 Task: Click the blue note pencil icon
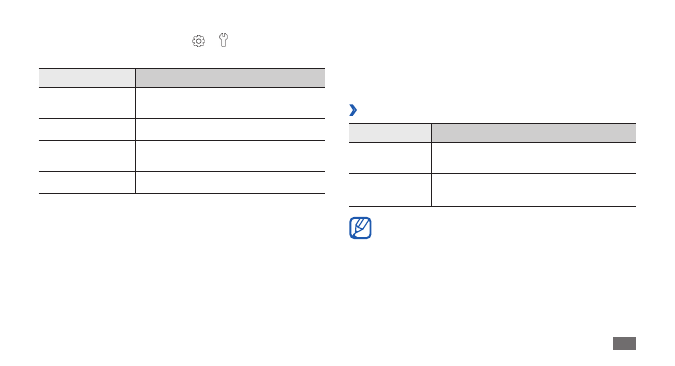pyautogui.click(x=360, y=228)
